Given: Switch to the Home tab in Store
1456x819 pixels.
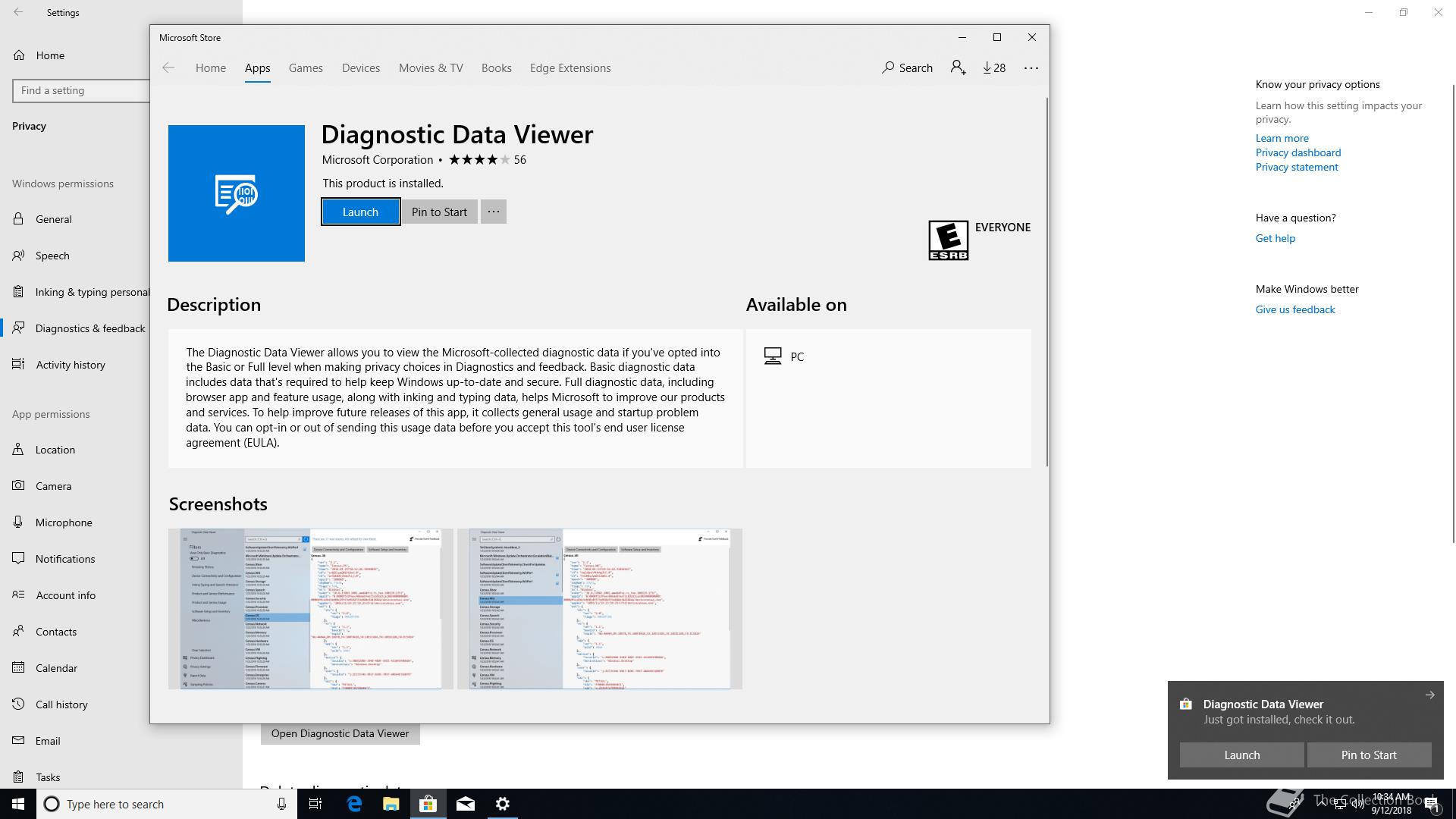Looking at the screenshot, I should (211, 67).
